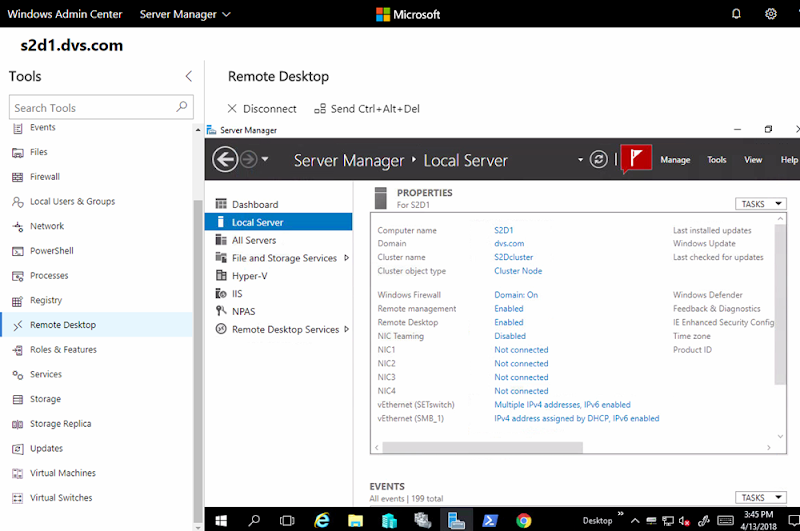Open the Storage tool icon
The image size is (800, 531).
tap(18, 399)
